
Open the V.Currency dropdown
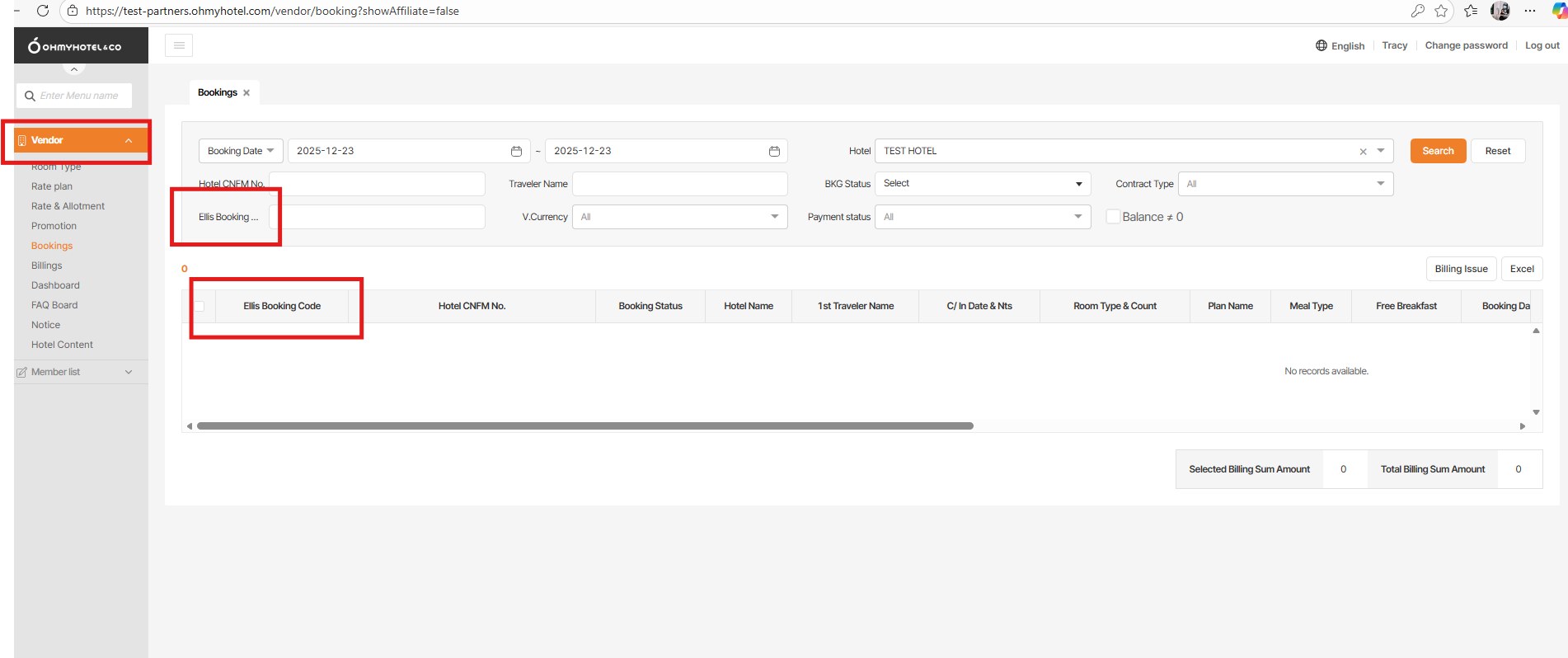point(680,217)
